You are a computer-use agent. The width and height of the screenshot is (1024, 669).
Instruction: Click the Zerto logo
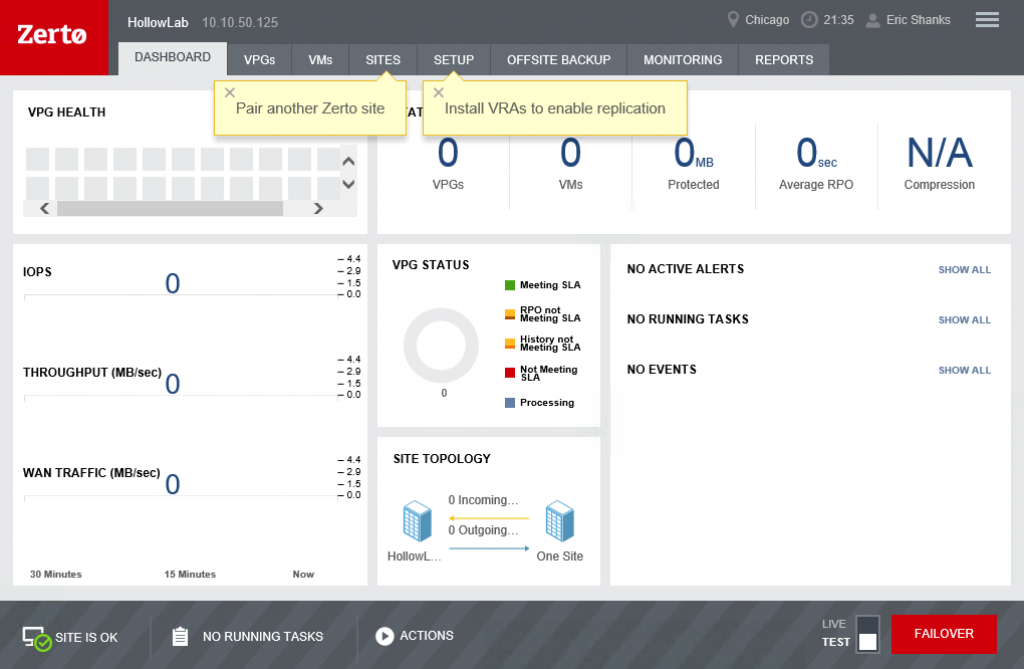(52, 35)
